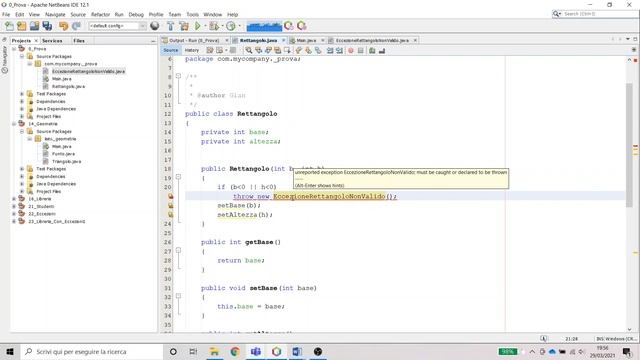Viewport: 640px width, 360px height.
Task: Open the File menu
Action: (x=6, y=14)
